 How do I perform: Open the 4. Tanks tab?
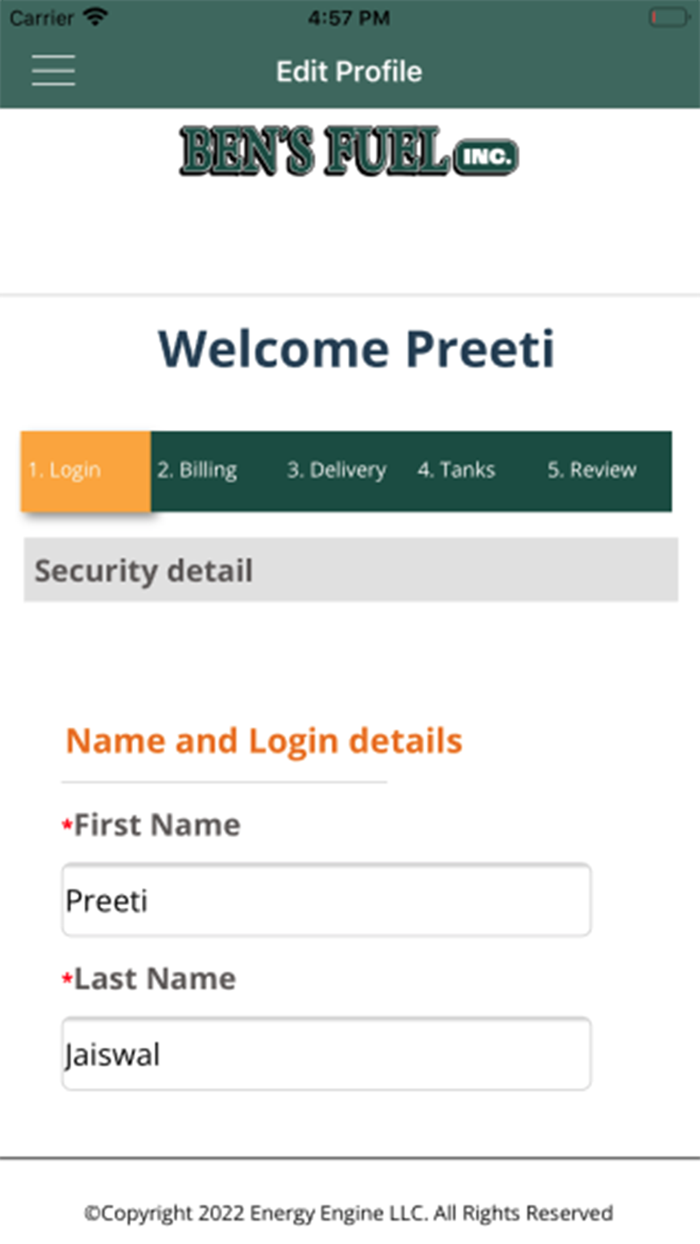coord(456,470)
